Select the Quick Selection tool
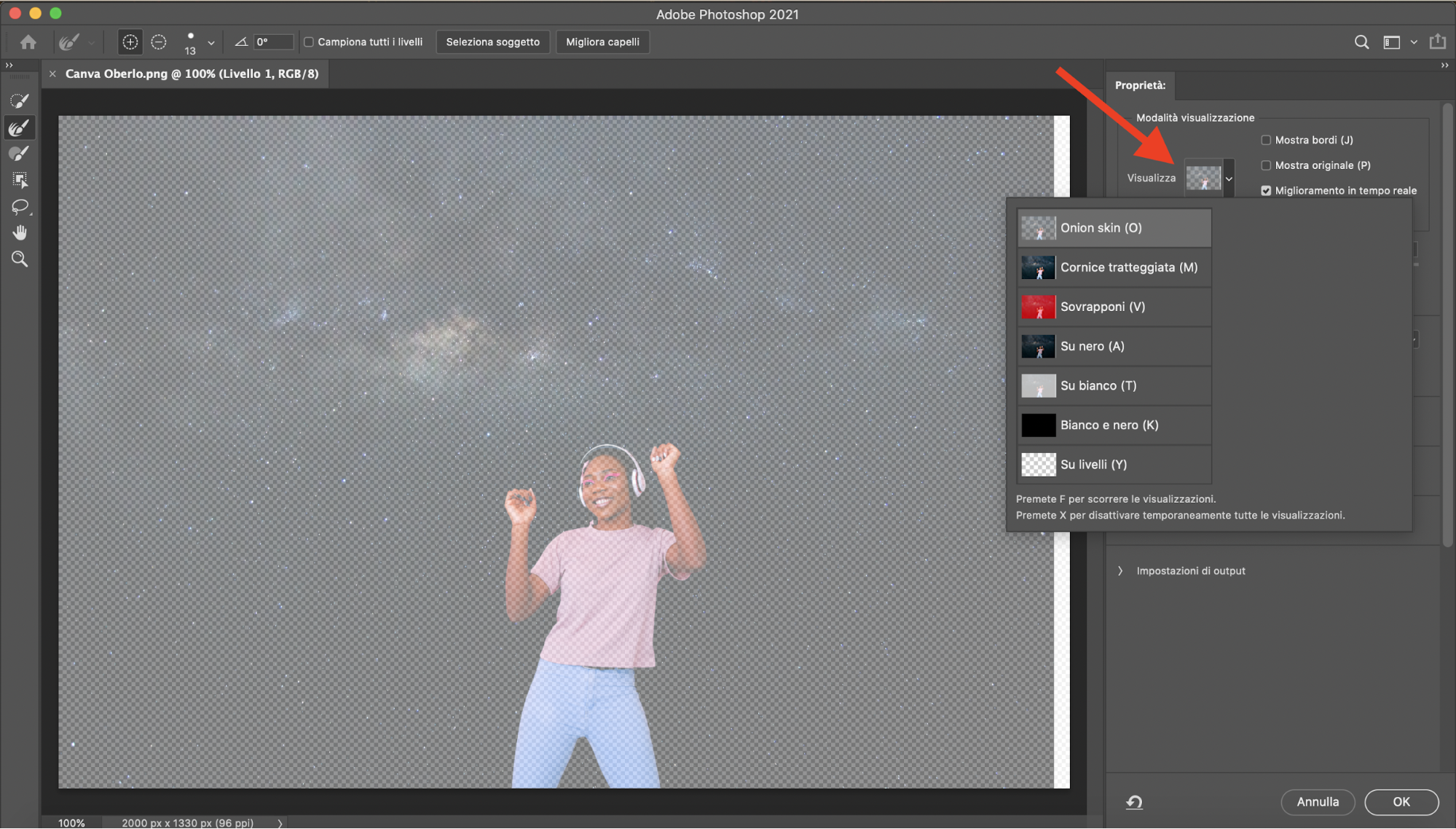 click(x=20, y=101)
